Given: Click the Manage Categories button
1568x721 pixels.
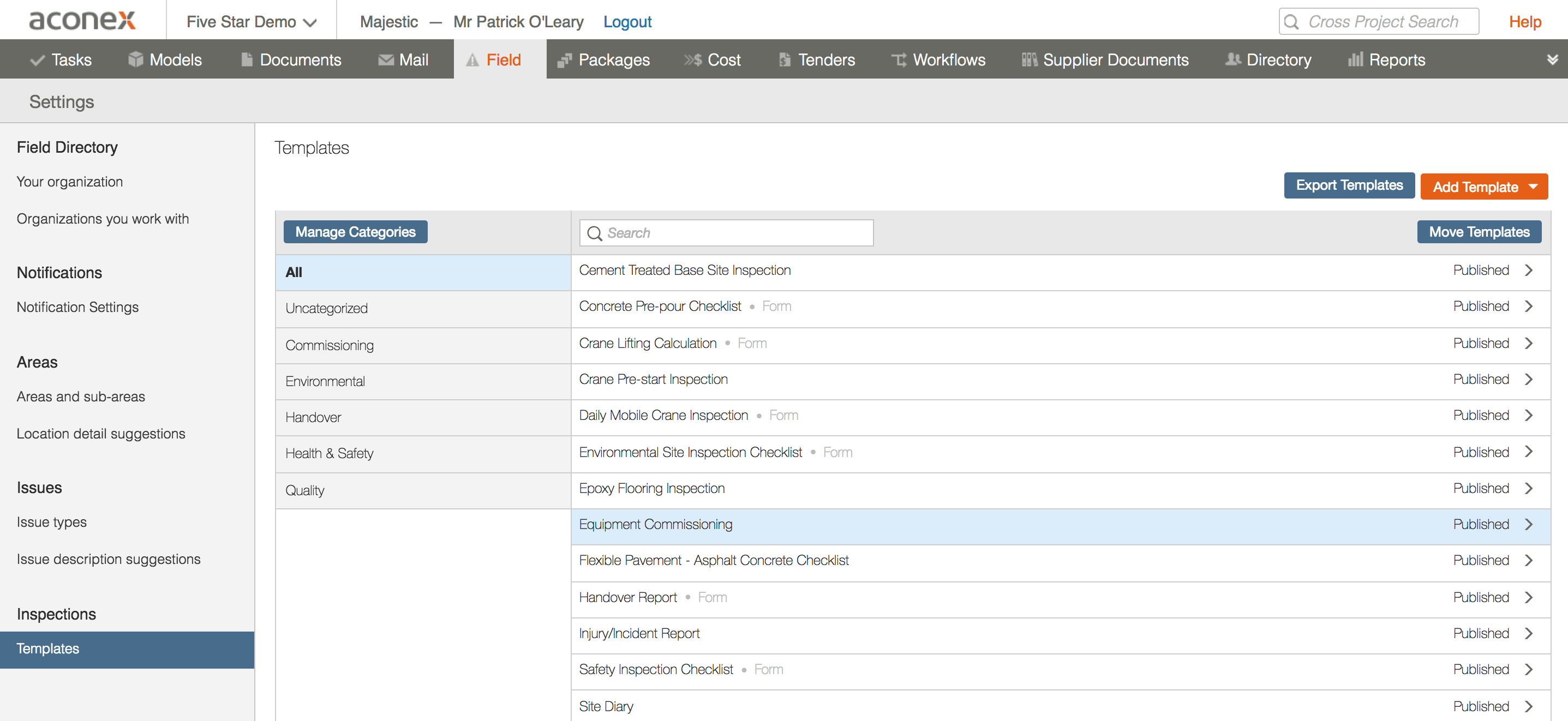Looking at the screenshot, I should click(355, 232).
